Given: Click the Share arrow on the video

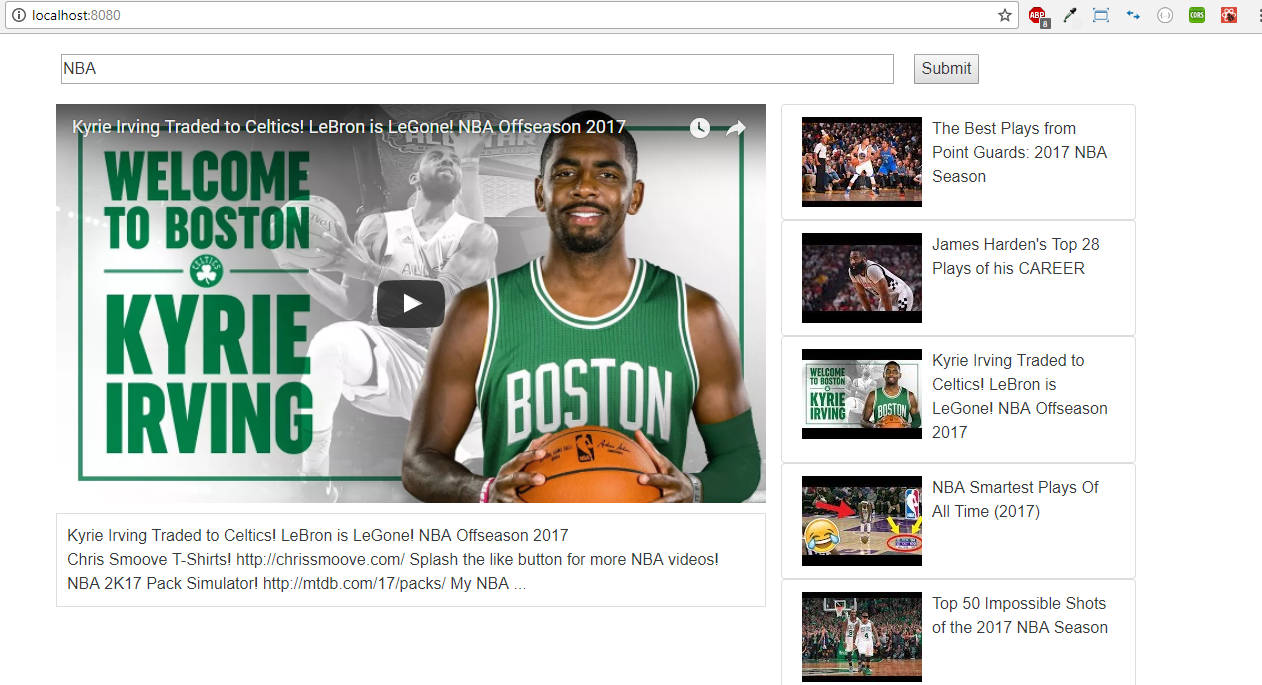Looking at the screenshot, I should 736,128.
